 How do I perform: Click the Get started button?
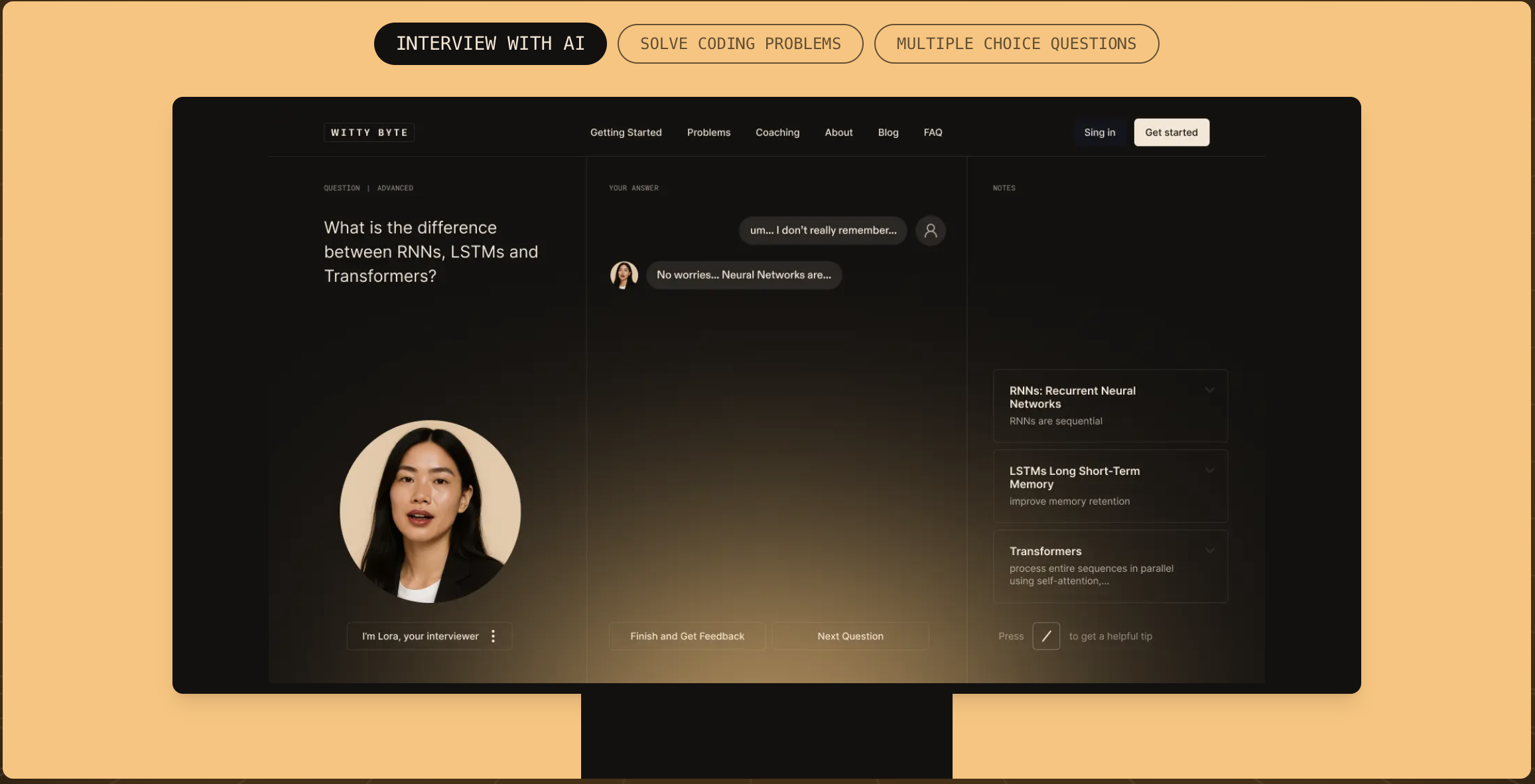point(1171,132)
